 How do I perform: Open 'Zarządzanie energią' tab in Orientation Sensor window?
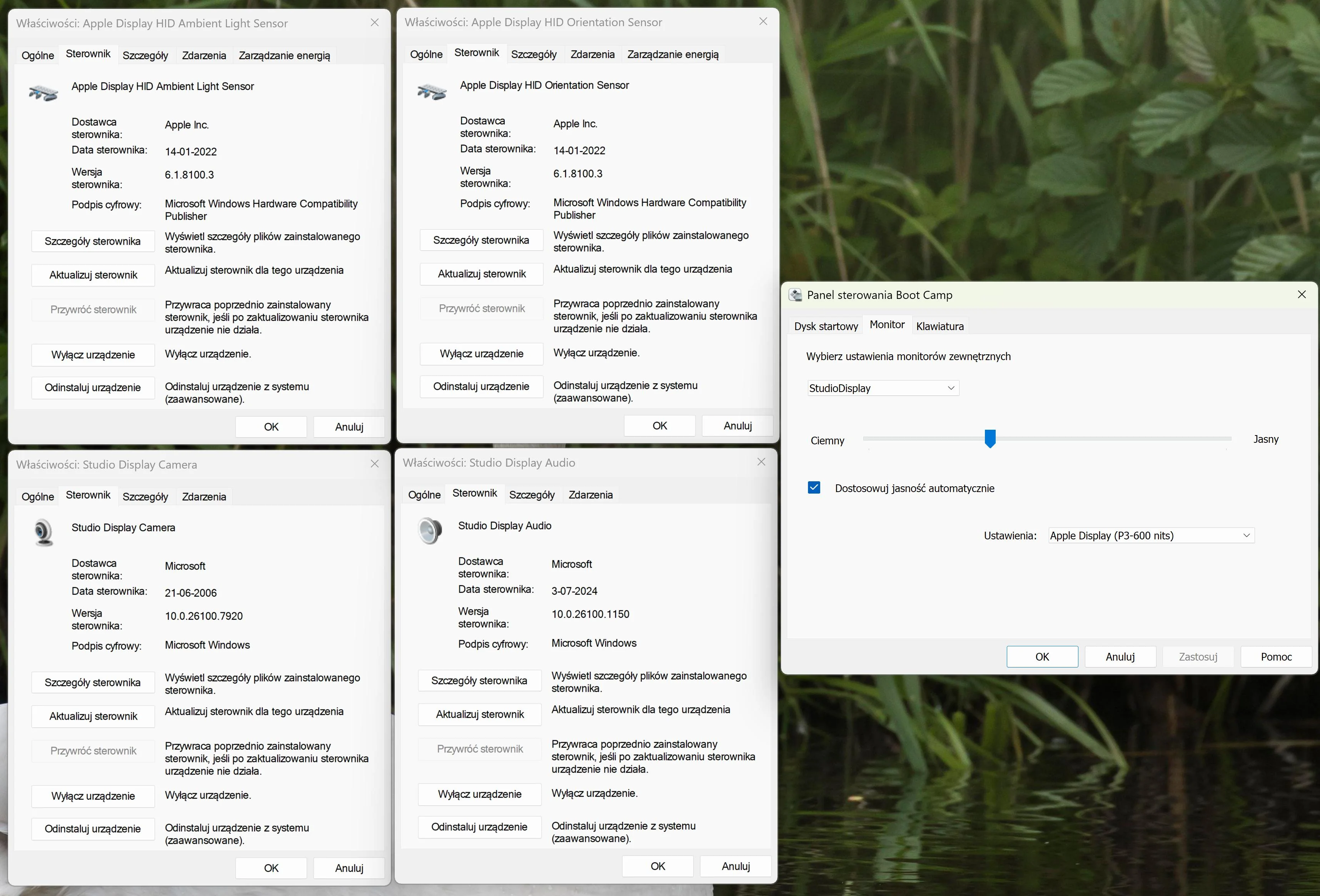click(673, 54)
